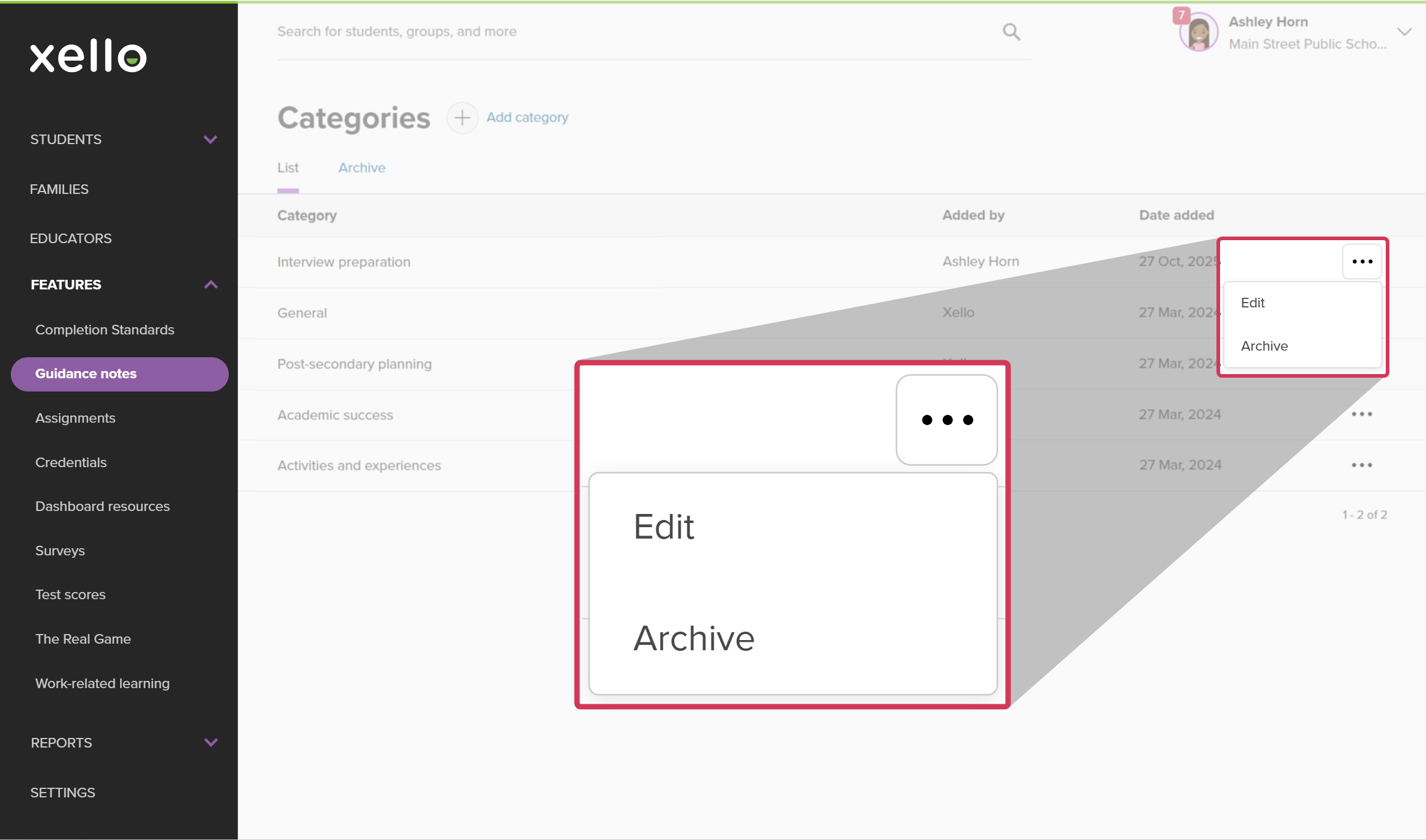Expand the Reports sidebar section

pos(210,743)
